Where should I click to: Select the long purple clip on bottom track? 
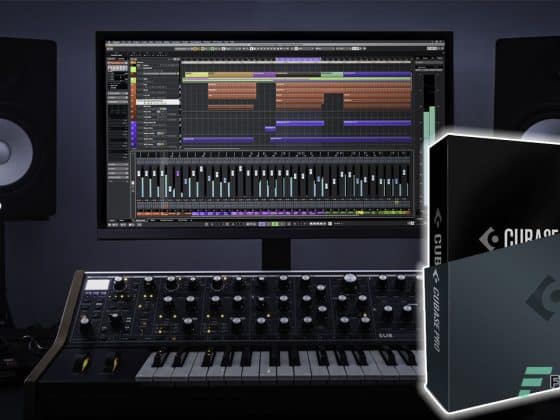341,140
